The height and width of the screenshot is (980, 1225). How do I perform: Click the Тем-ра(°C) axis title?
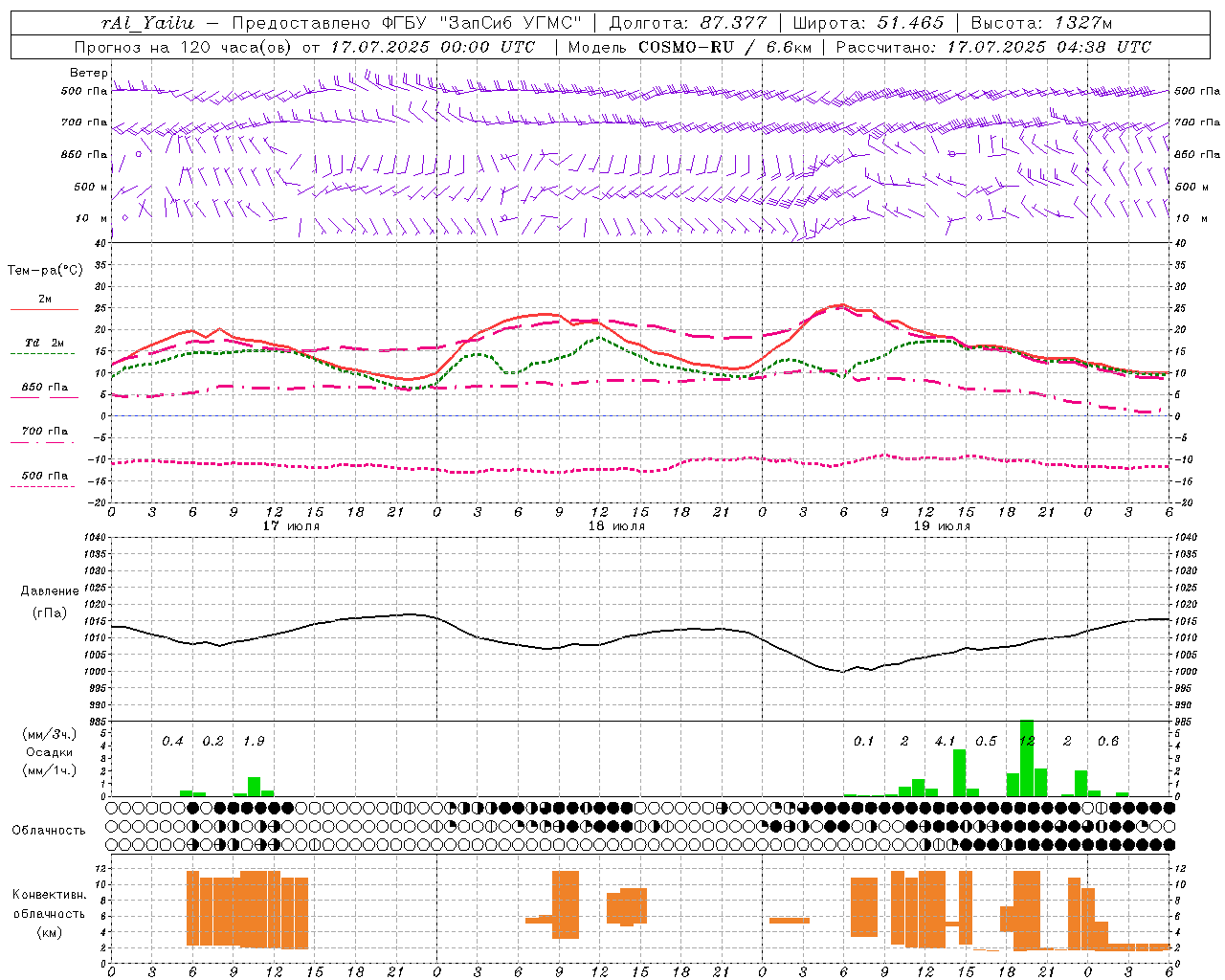(45, 270)
